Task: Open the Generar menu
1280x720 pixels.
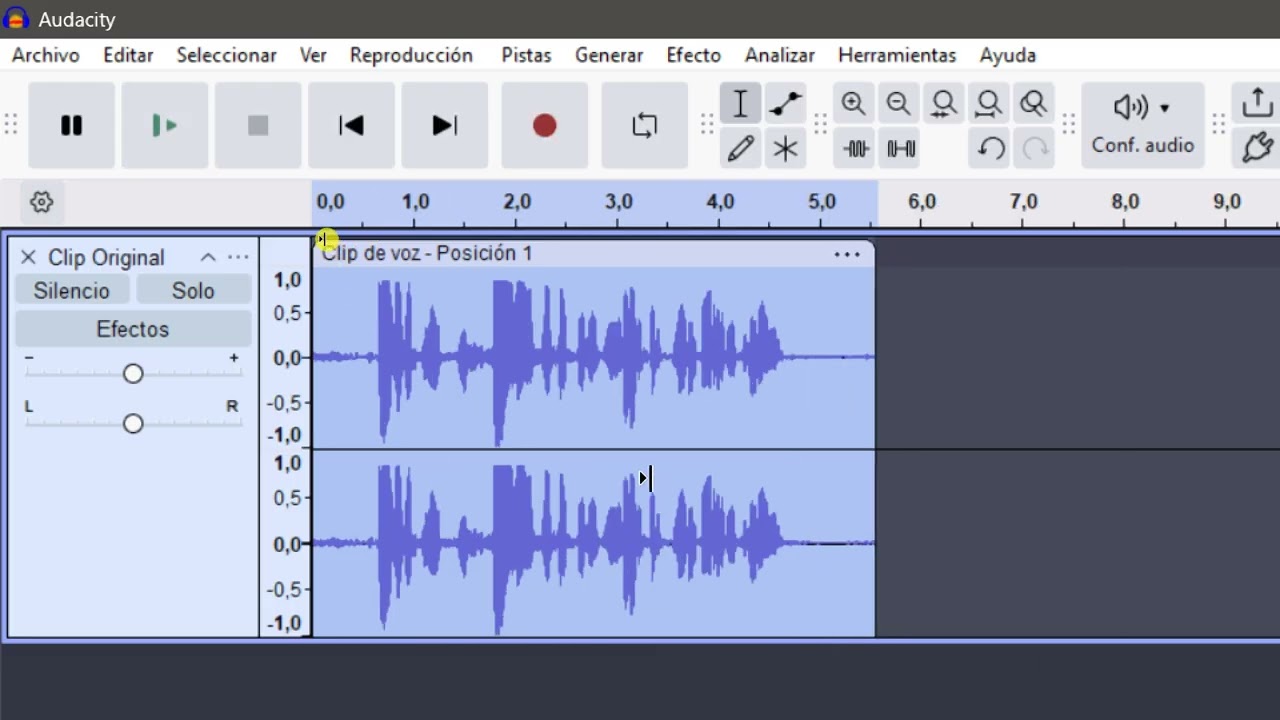Action: pyautogui.click(x=609, y=55)
